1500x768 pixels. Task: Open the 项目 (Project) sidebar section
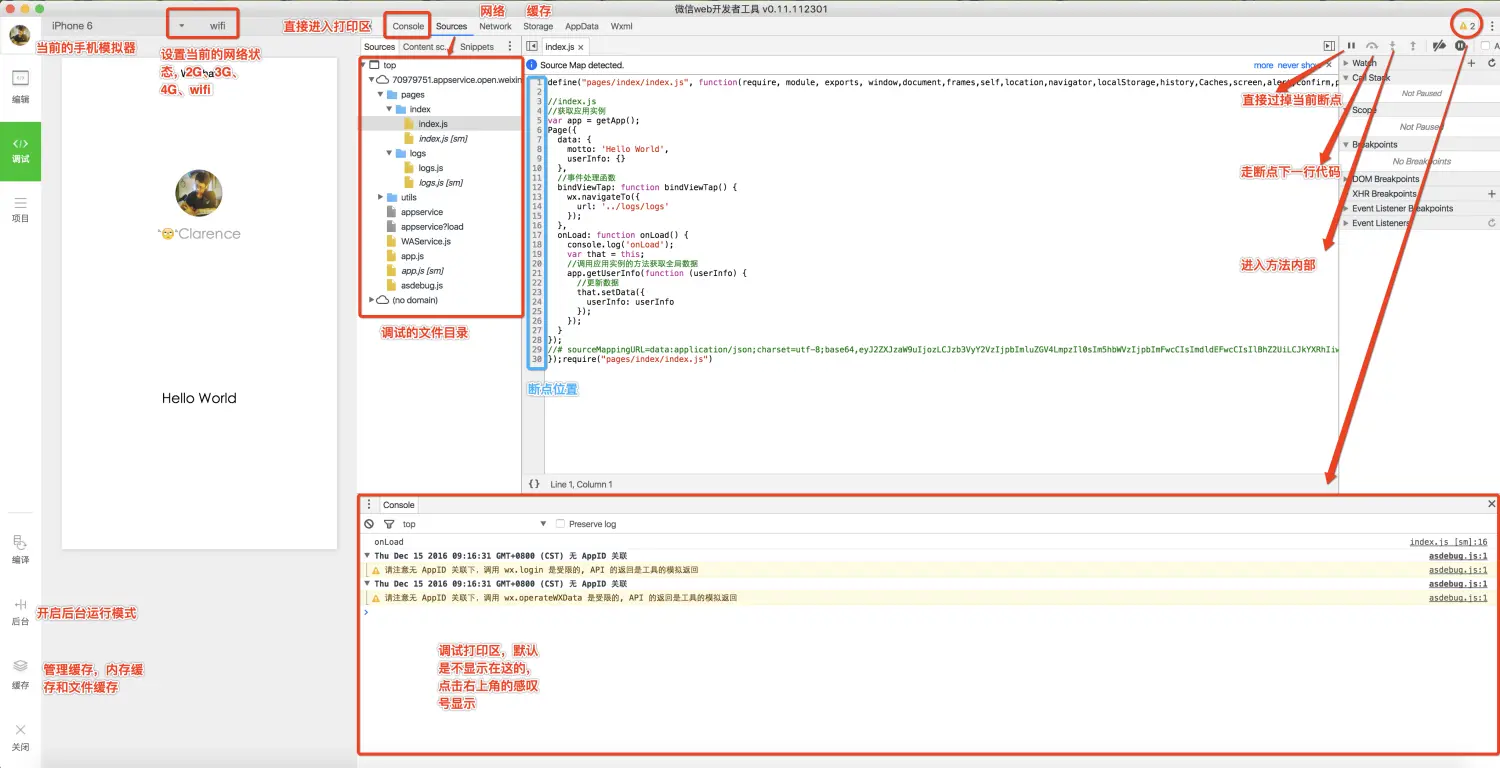click(20, 209)
